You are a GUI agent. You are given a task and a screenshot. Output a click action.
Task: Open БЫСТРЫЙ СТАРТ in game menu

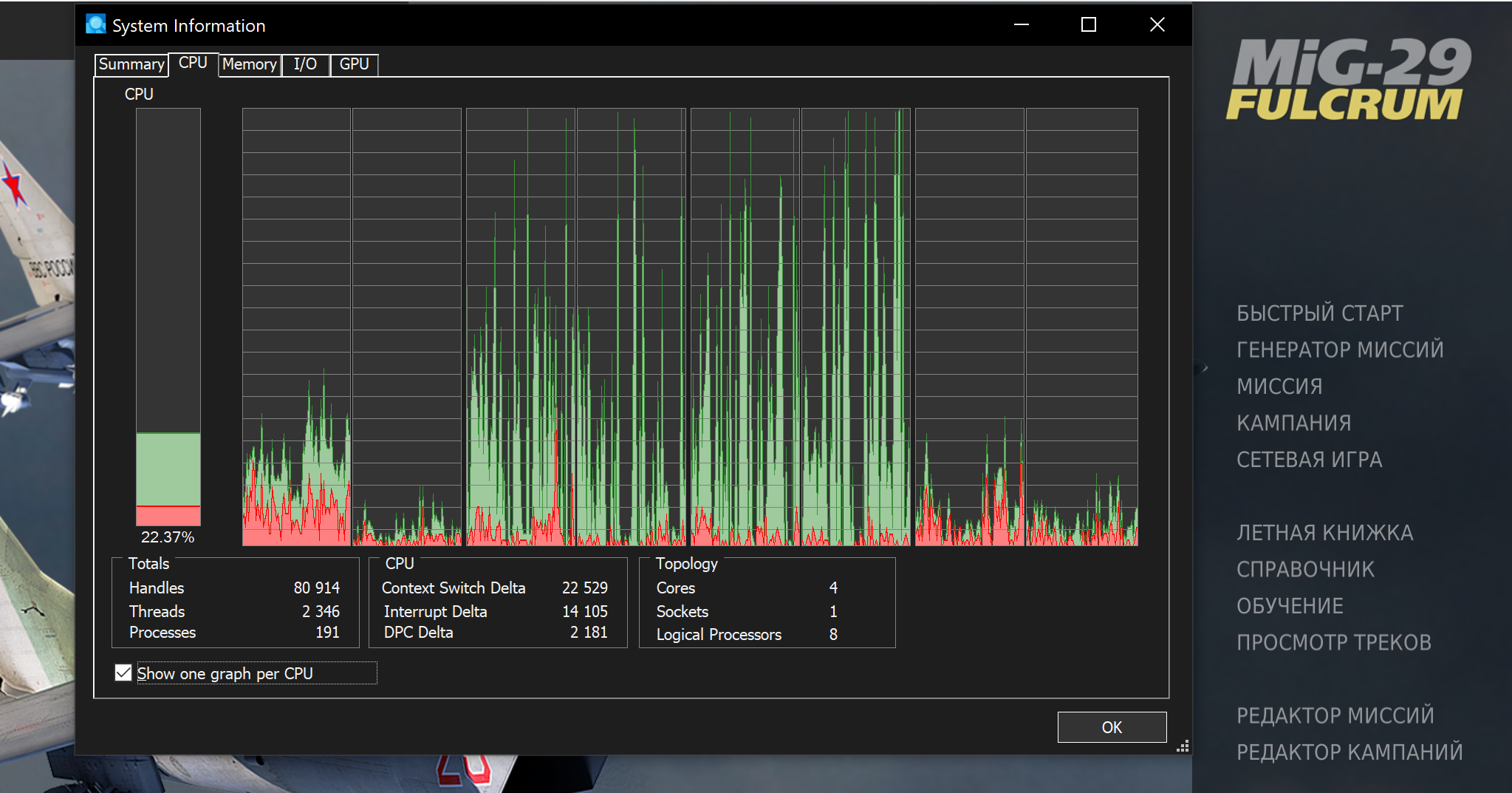(x=1320, y=313)
